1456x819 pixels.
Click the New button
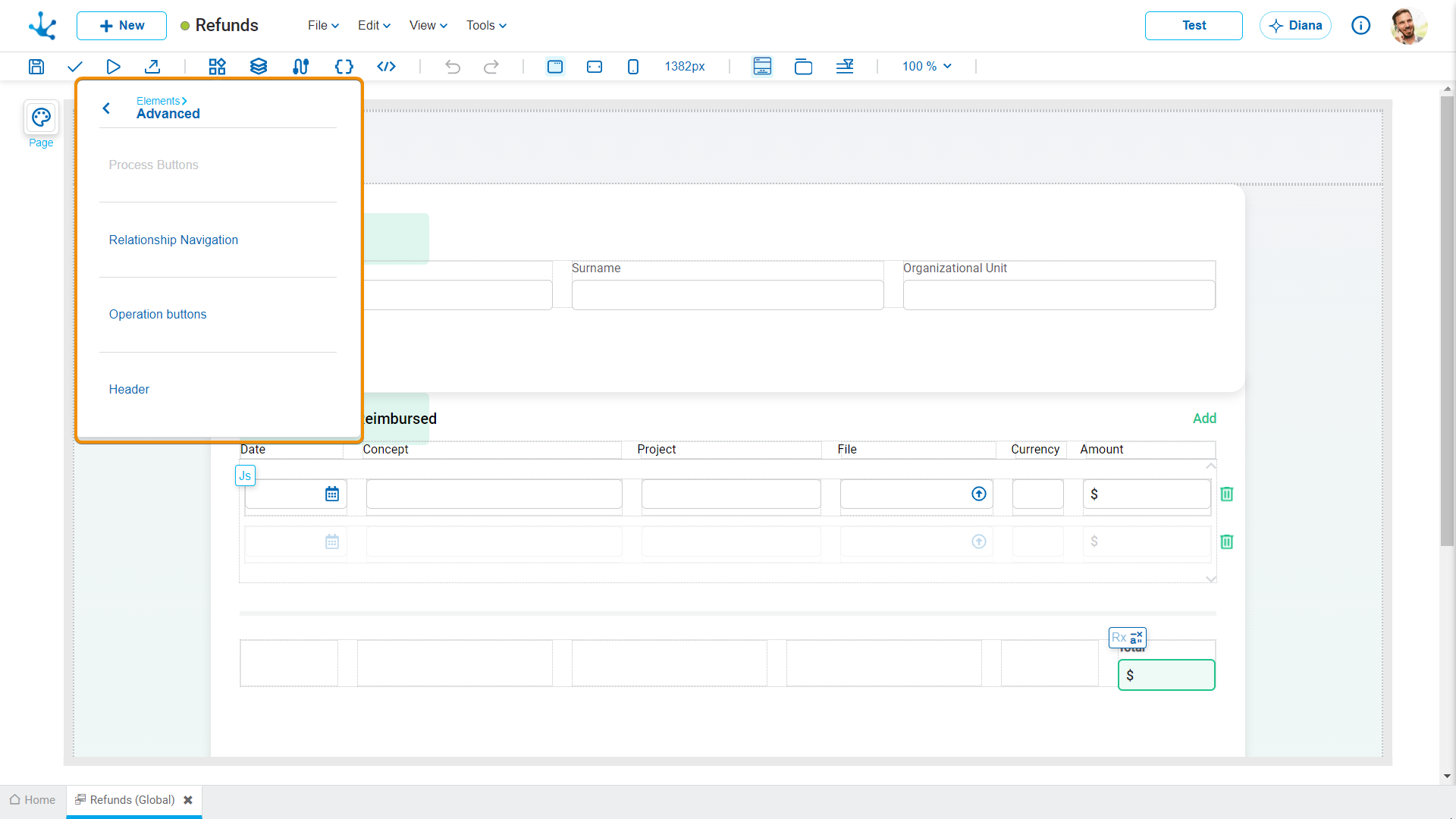tap(121, 26)
